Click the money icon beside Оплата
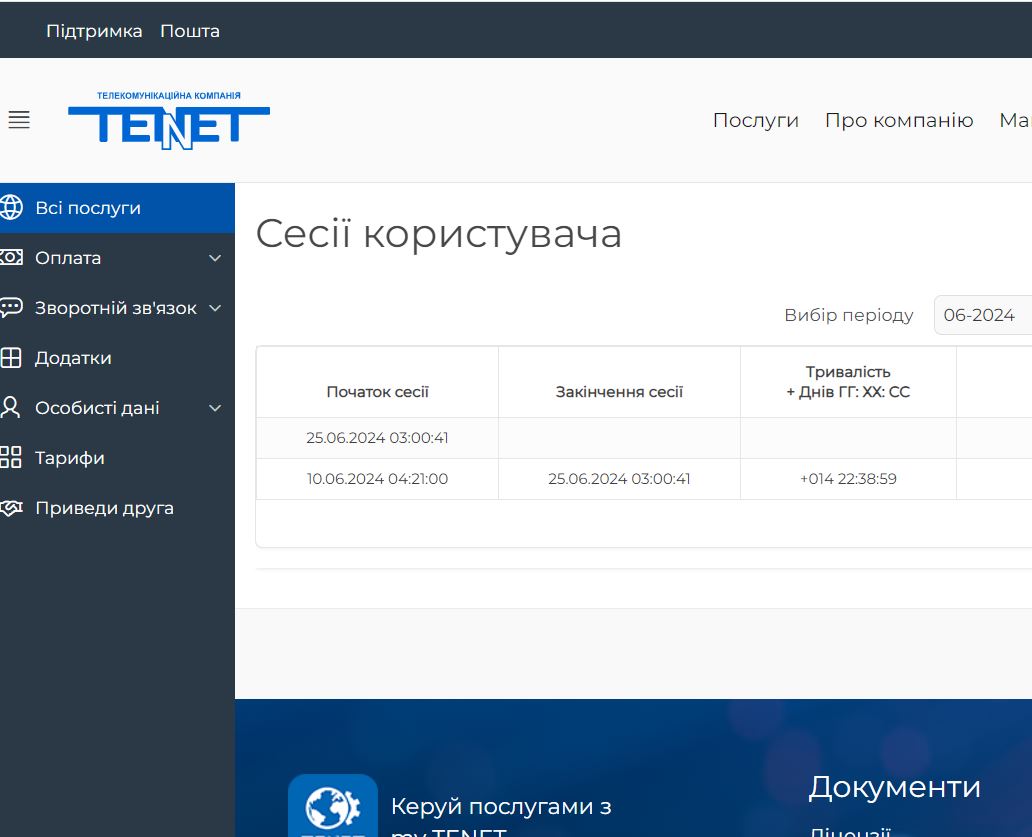Image resolution: width=1032 pixels, height=837 pixels. click(x=11, y=258)
